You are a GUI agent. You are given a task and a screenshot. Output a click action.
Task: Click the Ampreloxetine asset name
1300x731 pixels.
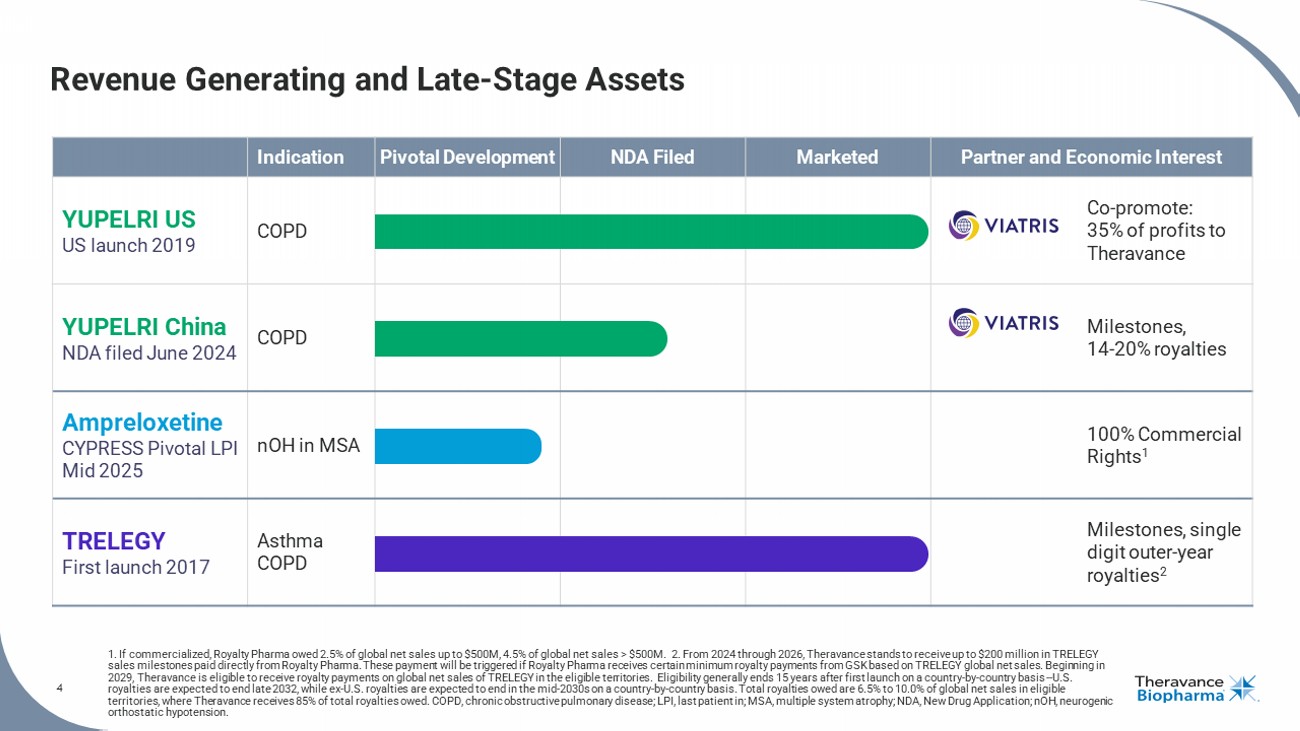click(x=142, y=422)
